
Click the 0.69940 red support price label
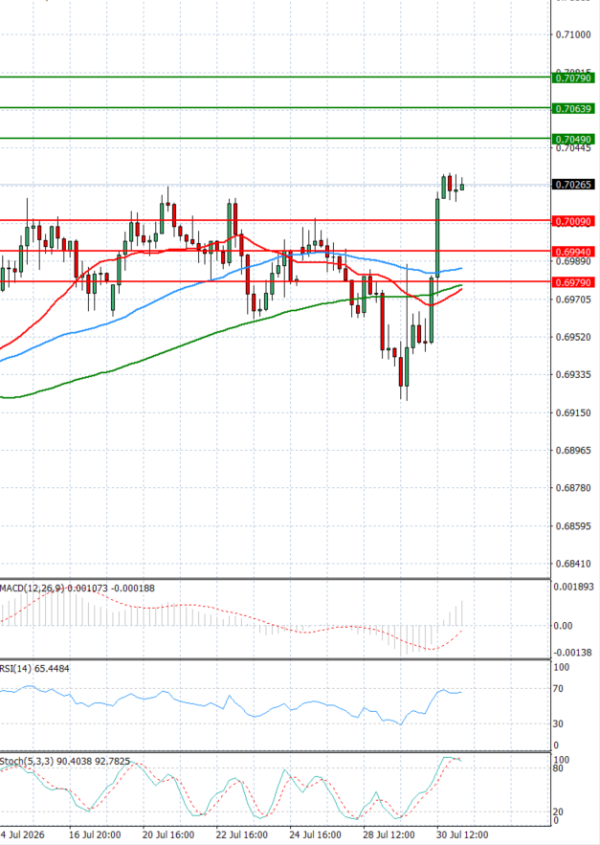pos(573,252)
